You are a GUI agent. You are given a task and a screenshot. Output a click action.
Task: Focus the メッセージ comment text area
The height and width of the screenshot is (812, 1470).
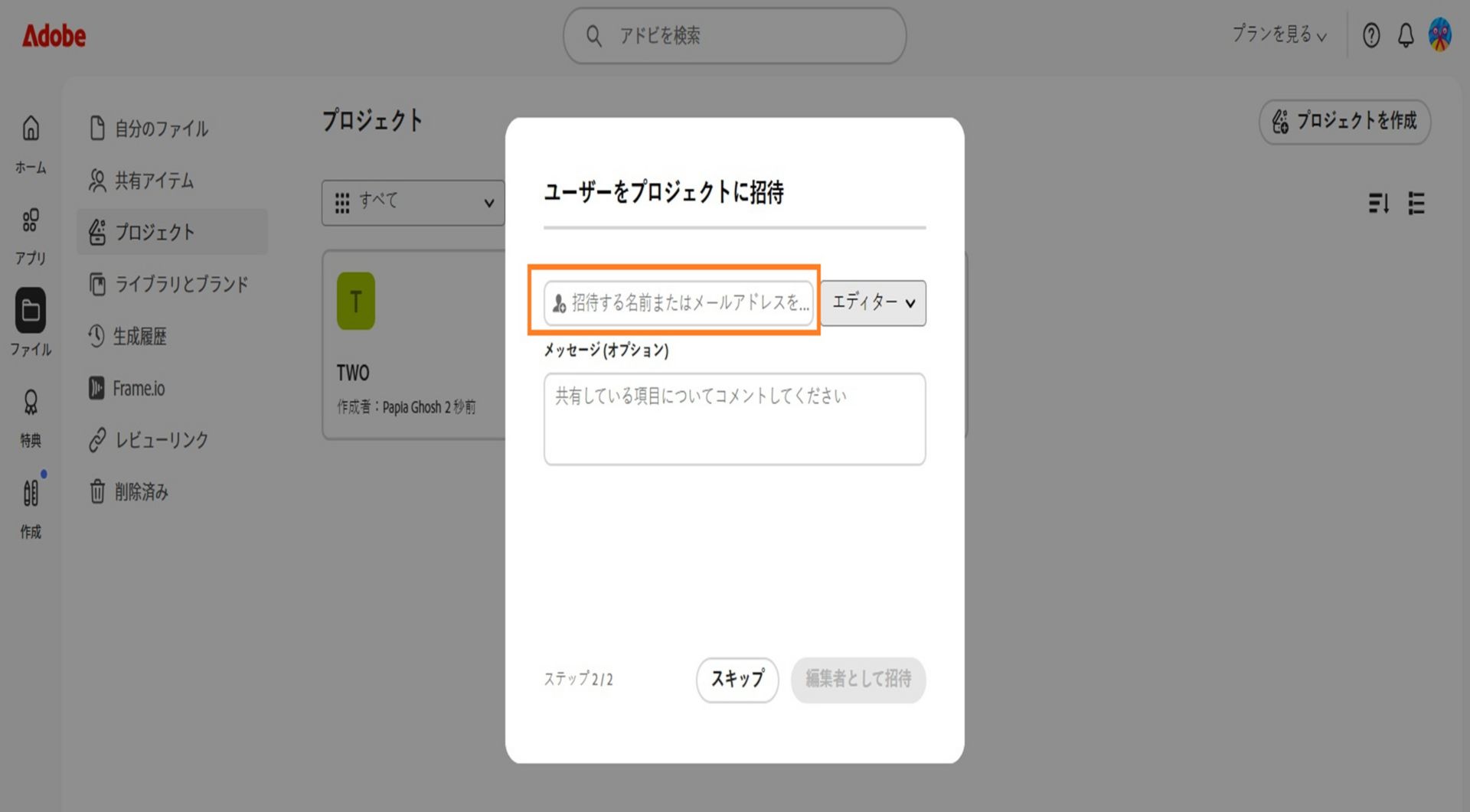735,419
